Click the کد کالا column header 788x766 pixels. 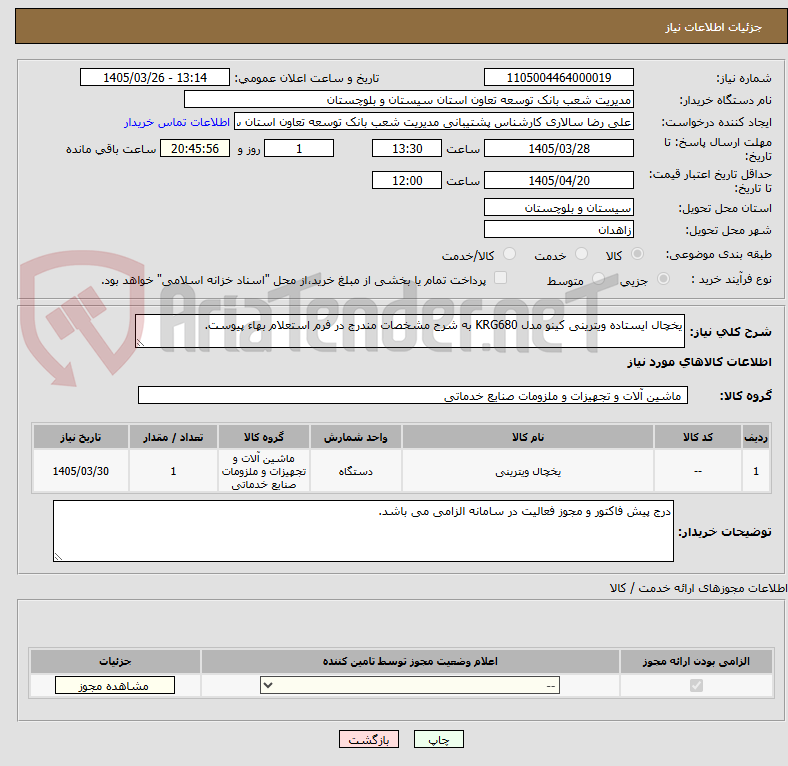tap(698, 437)
